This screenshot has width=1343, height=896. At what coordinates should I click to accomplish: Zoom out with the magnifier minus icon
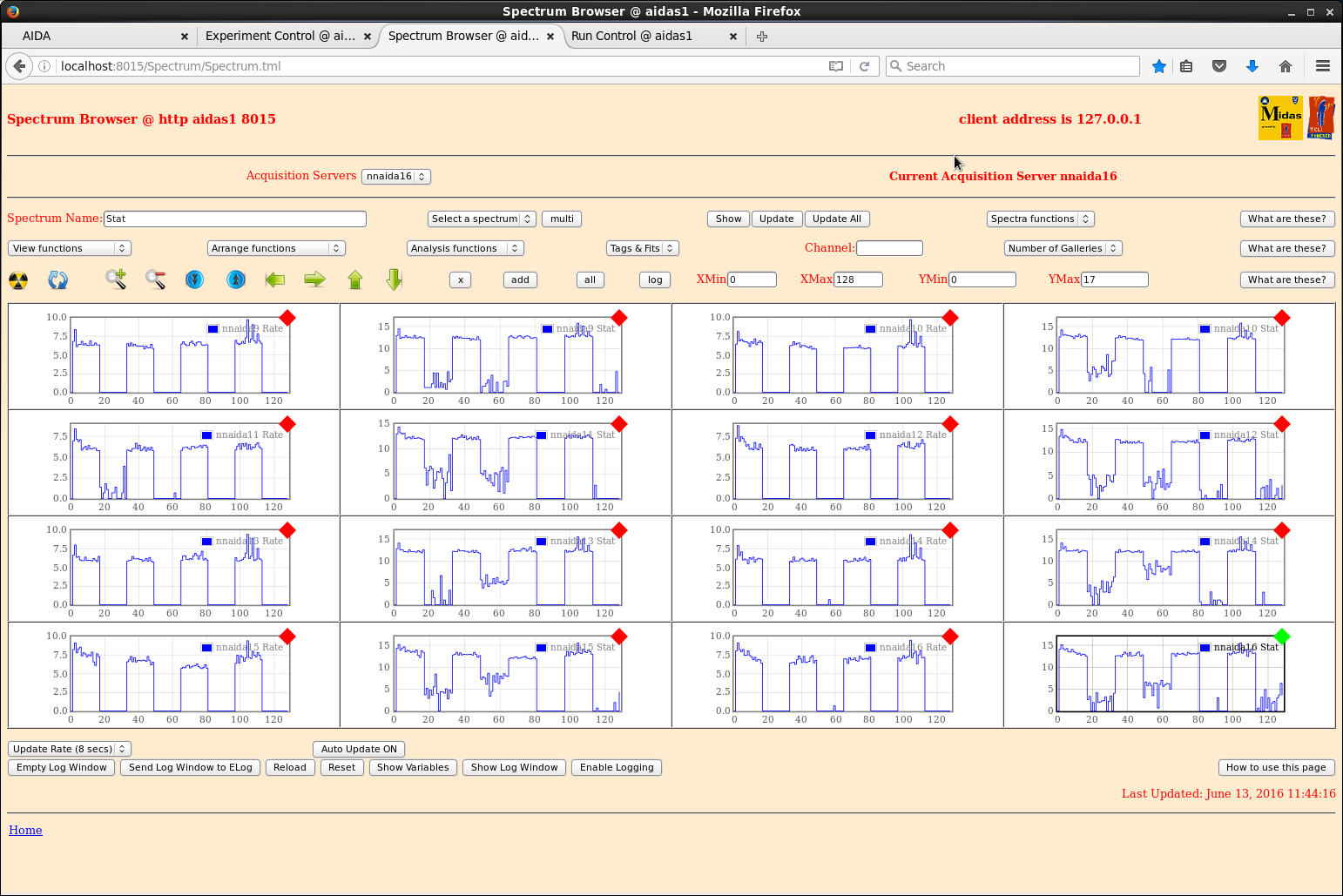pyautogui.click(x=155, y=280)
